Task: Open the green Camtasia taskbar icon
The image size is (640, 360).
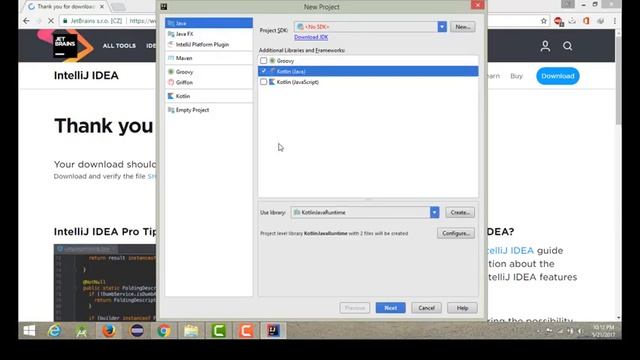Action: click(218, 331)
